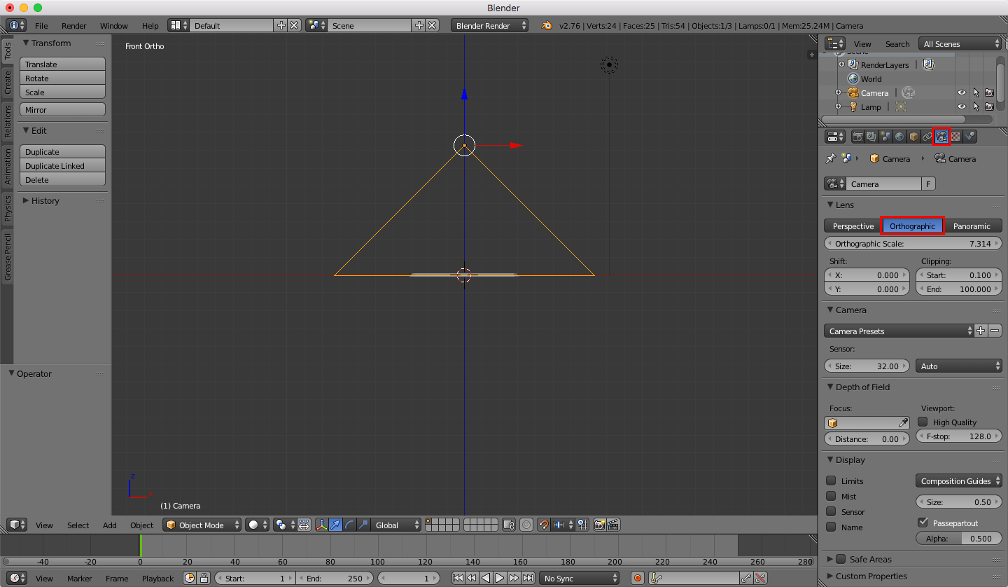The image size is (1008, 587).
Task: Open the sensor fit Auto dropdown
Action: [x=958, y=366]
